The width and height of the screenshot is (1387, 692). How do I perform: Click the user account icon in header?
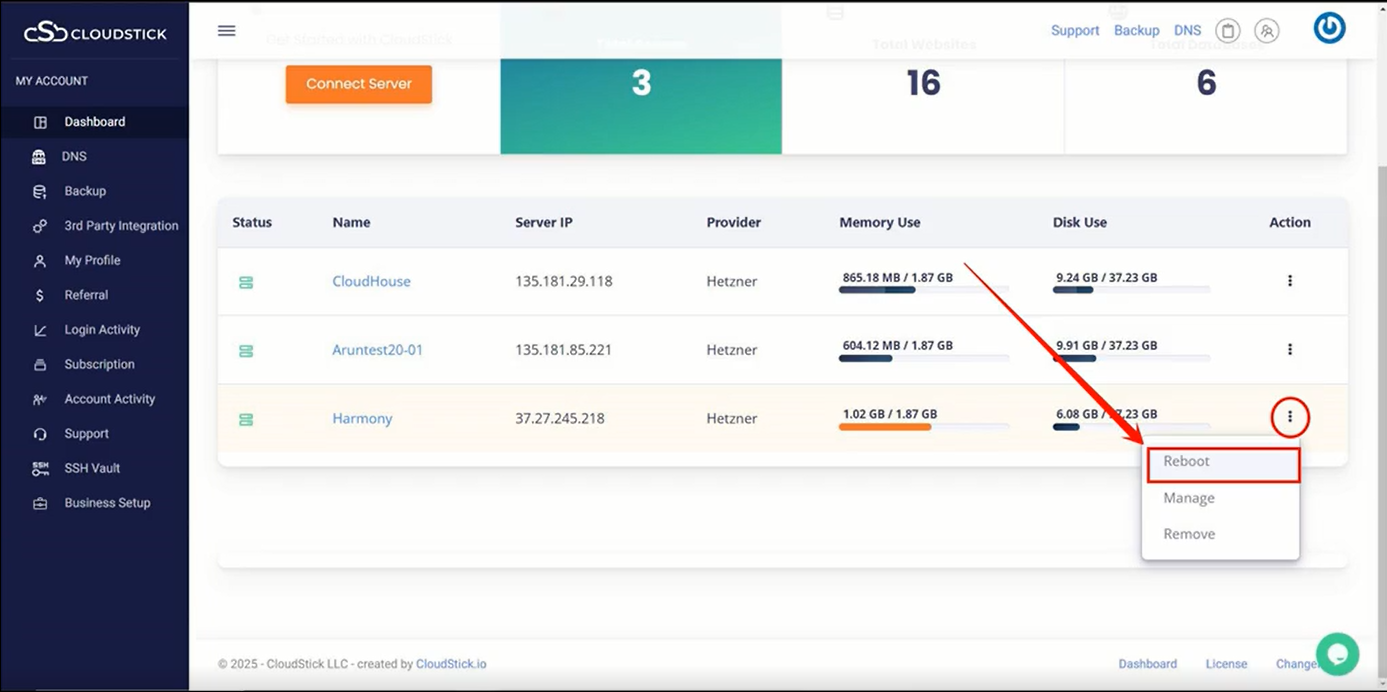pos(1267,31)
